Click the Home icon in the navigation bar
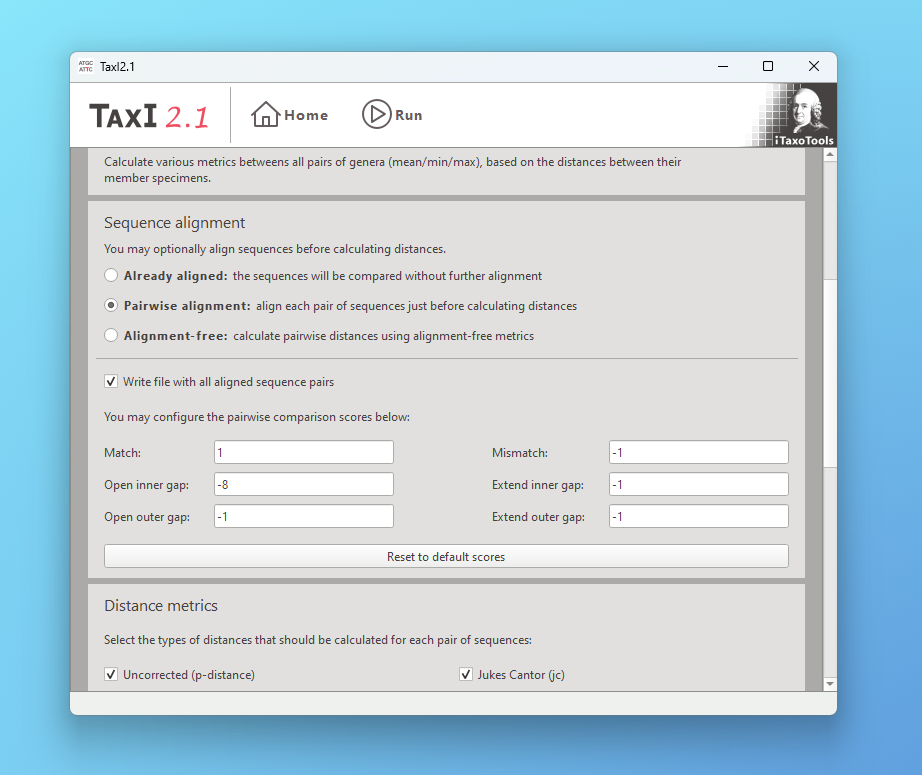The image size is (922, 775). 264,114
